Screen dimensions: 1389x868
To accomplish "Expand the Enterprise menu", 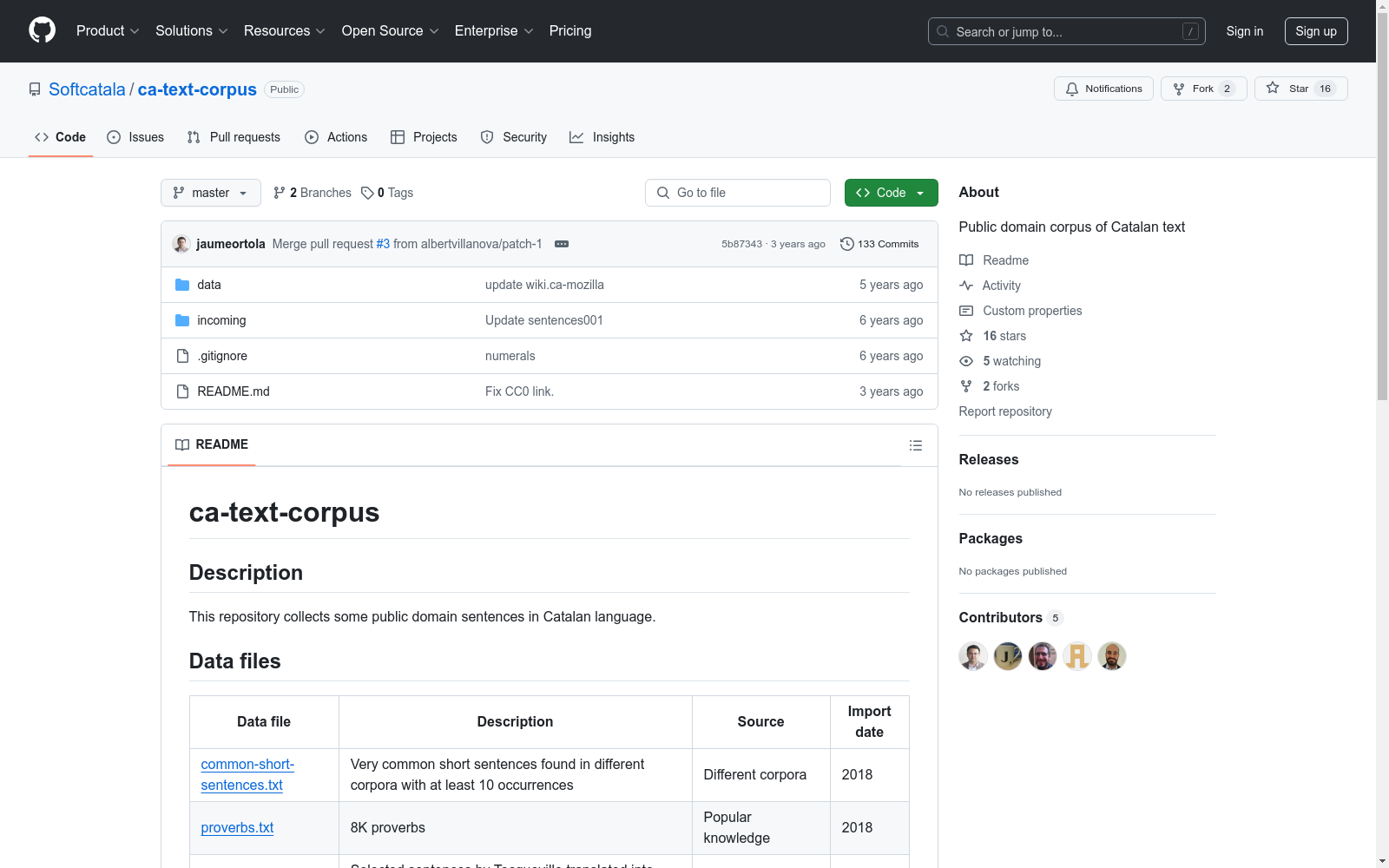I will click(494, 31).
